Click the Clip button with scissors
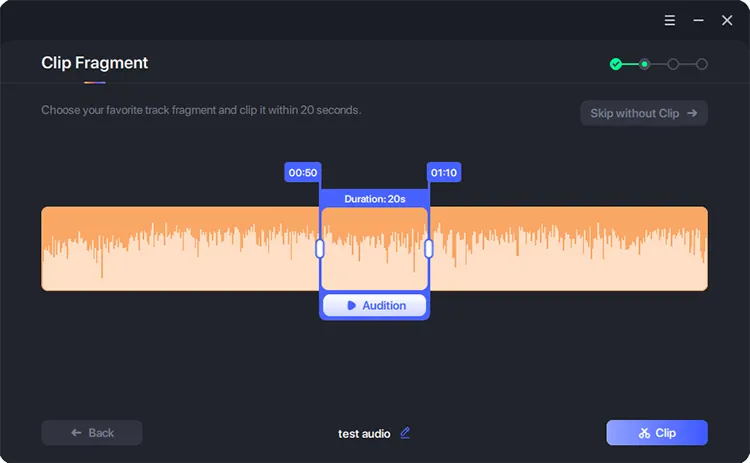This screenshot has height=463, width=750. point(657,433)
